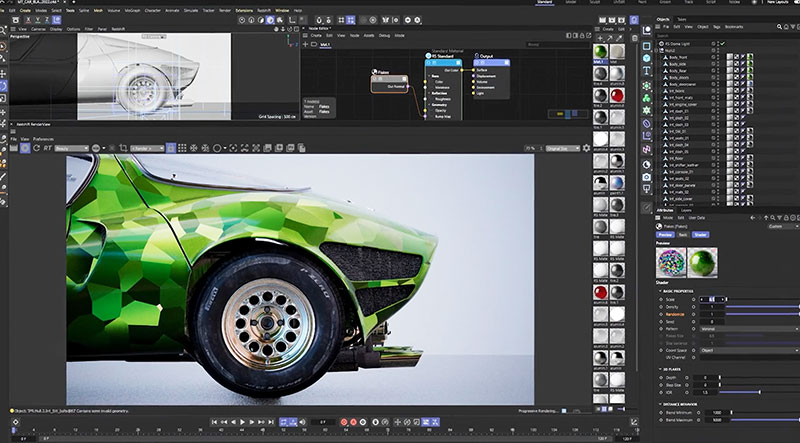This screenshot has width=800, height=443.
Task: Click the Seed value field
Action: tap(712, 322)
